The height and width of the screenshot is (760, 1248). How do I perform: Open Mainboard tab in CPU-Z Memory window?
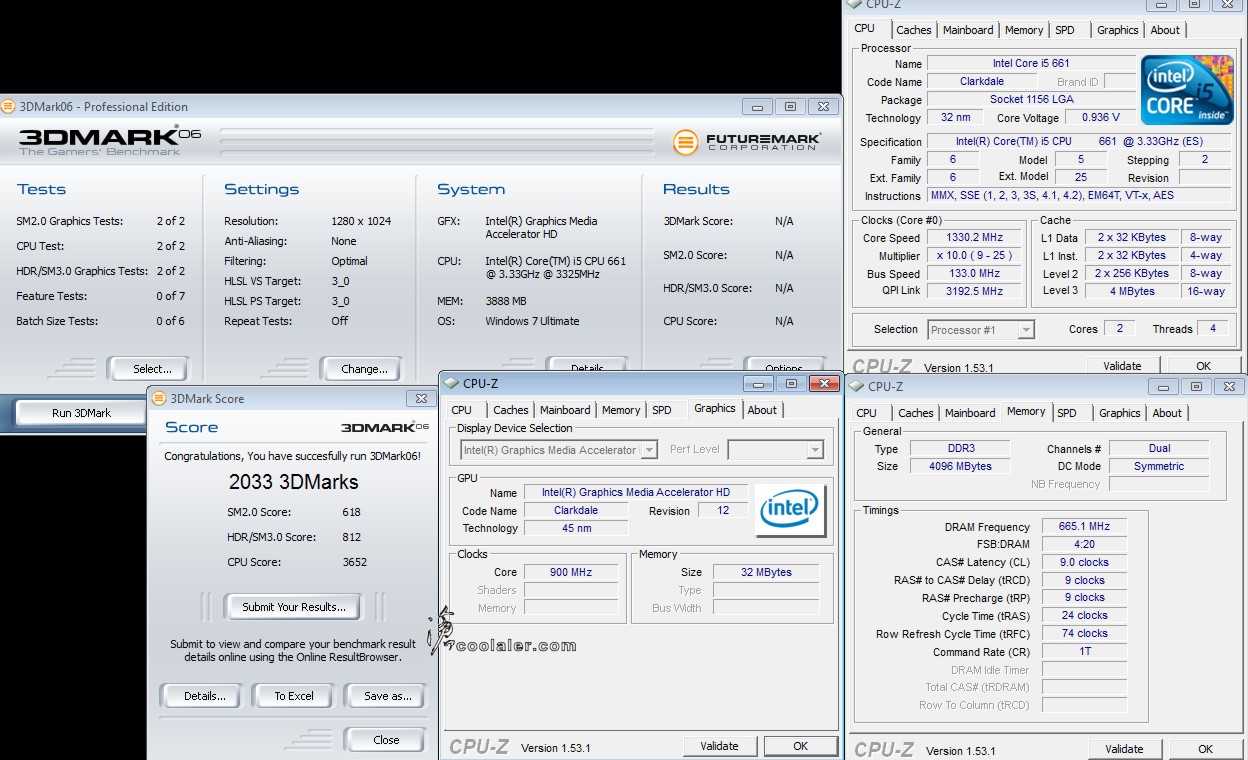(x=970, y=413)
